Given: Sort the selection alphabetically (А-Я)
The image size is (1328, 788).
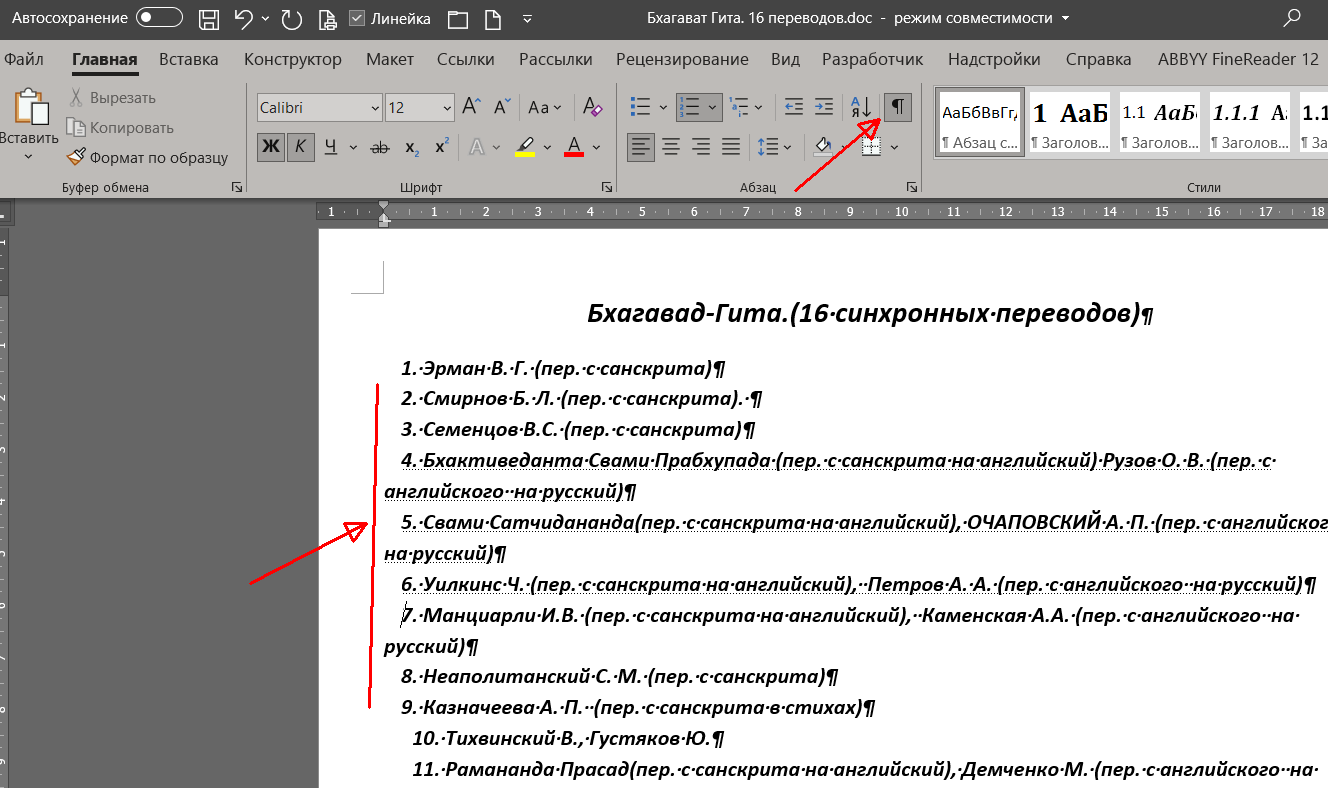Looking at the screenshot, I should point(861,107).
